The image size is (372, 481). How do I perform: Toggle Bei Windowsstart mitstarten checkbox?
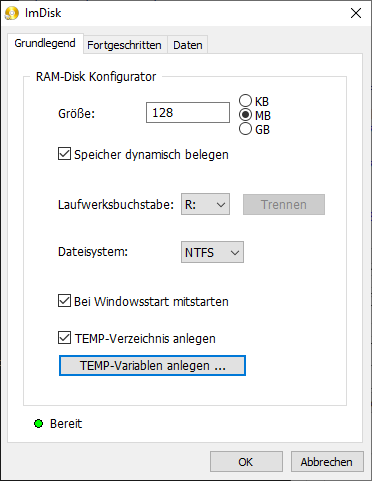[x=64, y=301]
